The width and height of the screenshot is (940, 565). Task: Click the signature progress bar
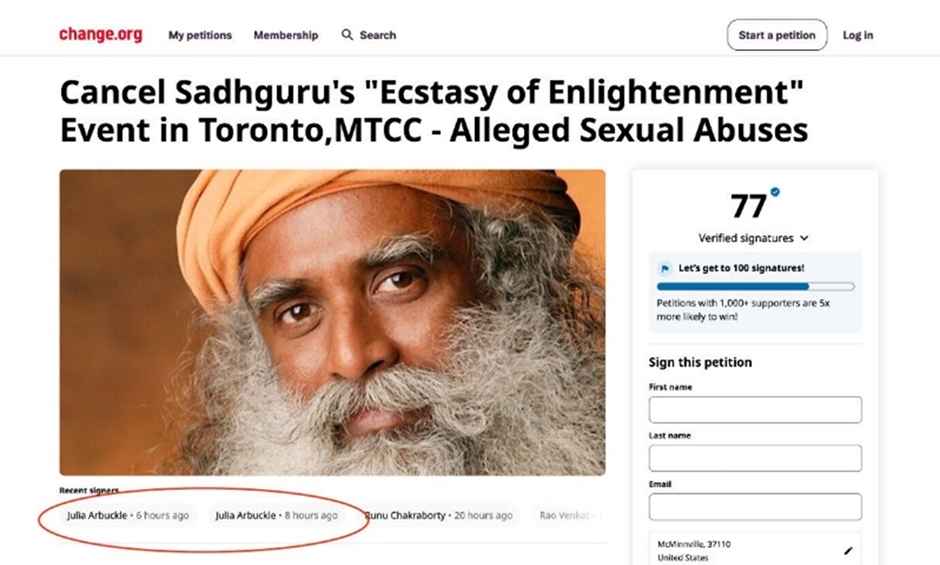755,287
